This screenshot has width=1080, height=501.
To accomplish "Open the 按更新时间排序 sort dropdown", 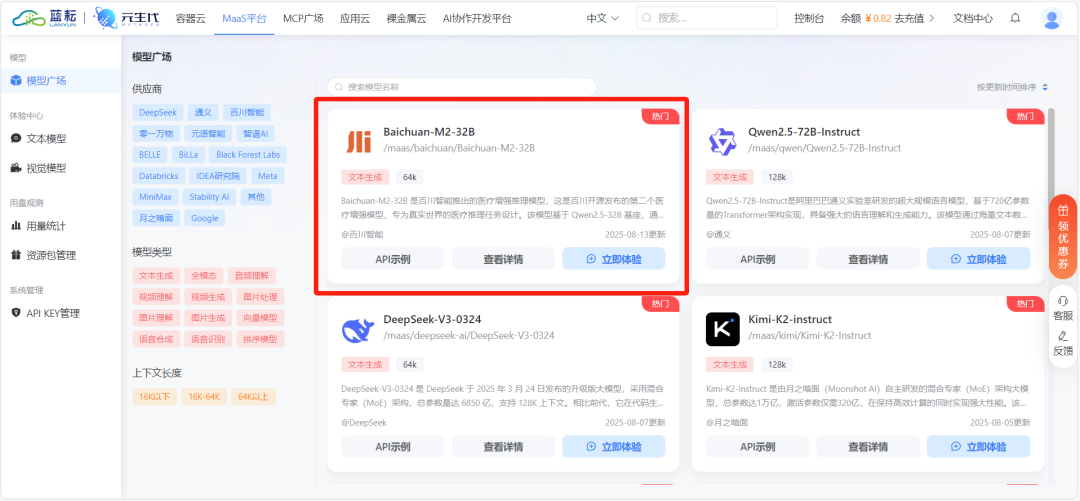I will tap(1012, 88).
